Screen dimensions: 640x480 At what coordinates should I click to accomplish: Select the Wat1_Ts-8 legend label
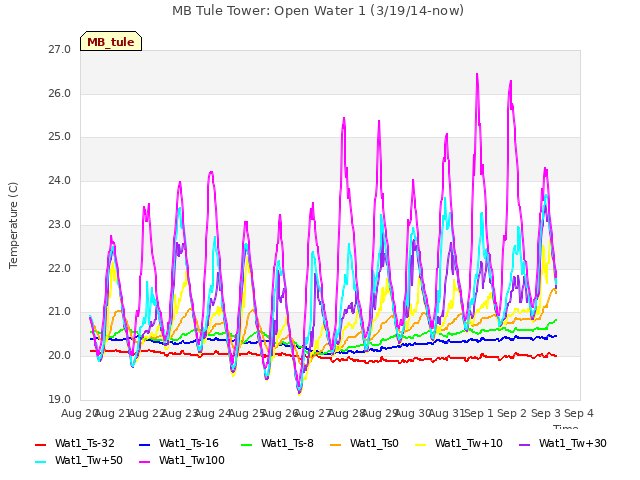(x=287, y=443)
